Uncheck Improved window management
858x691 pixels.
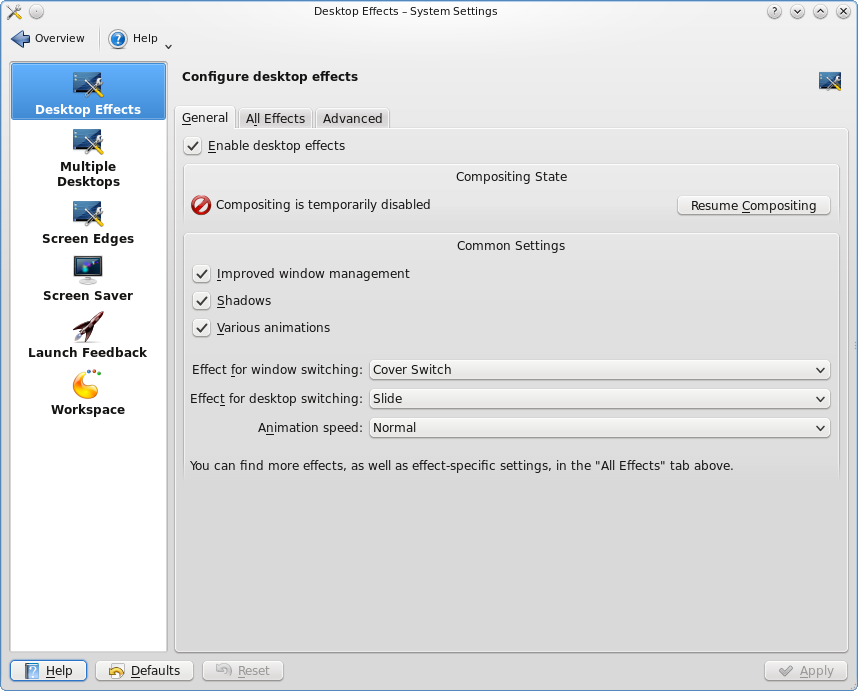(202, 274)
